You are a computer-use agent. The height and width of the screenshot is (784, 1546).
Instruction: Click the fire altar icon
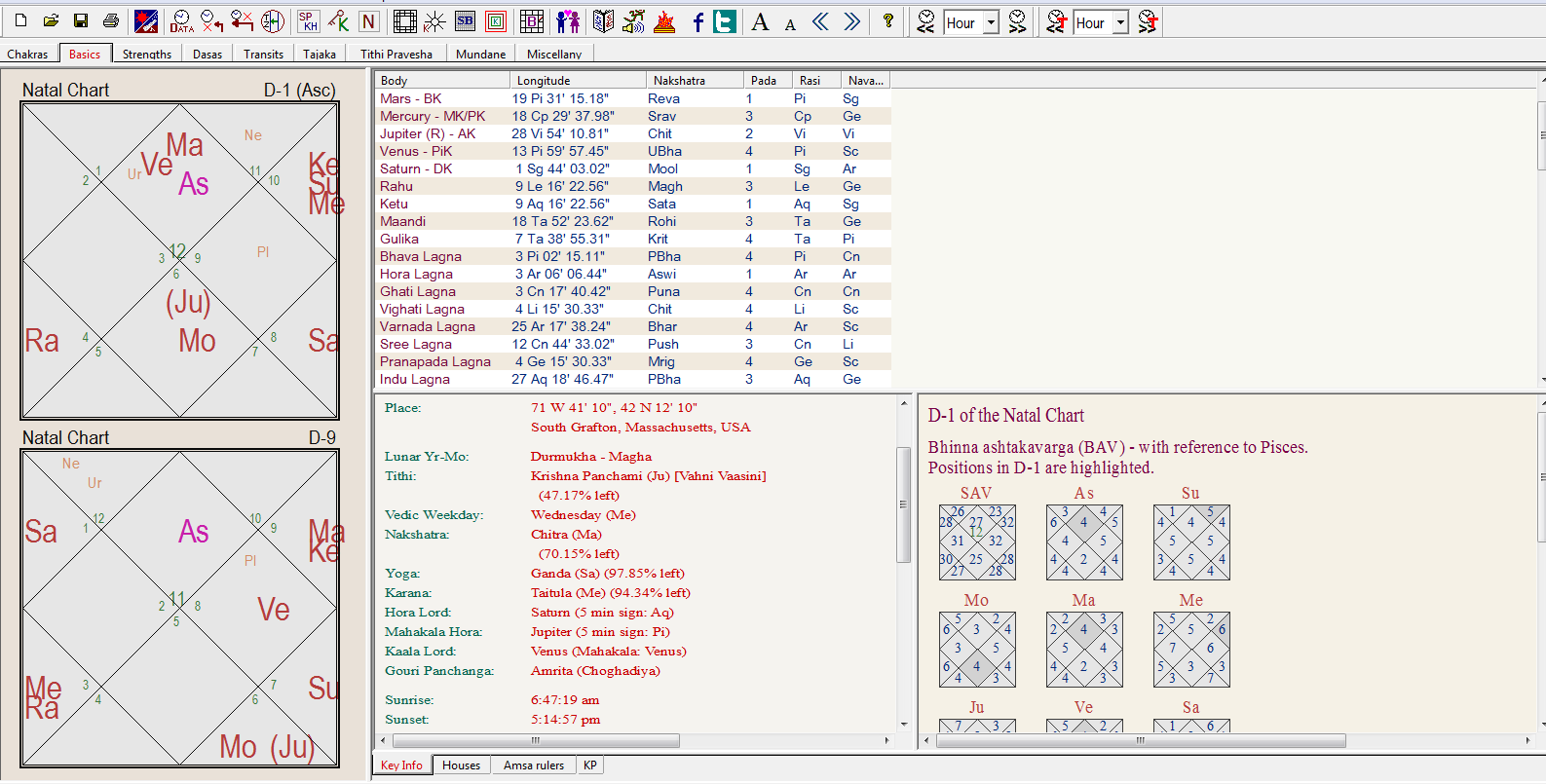point(664,21)
